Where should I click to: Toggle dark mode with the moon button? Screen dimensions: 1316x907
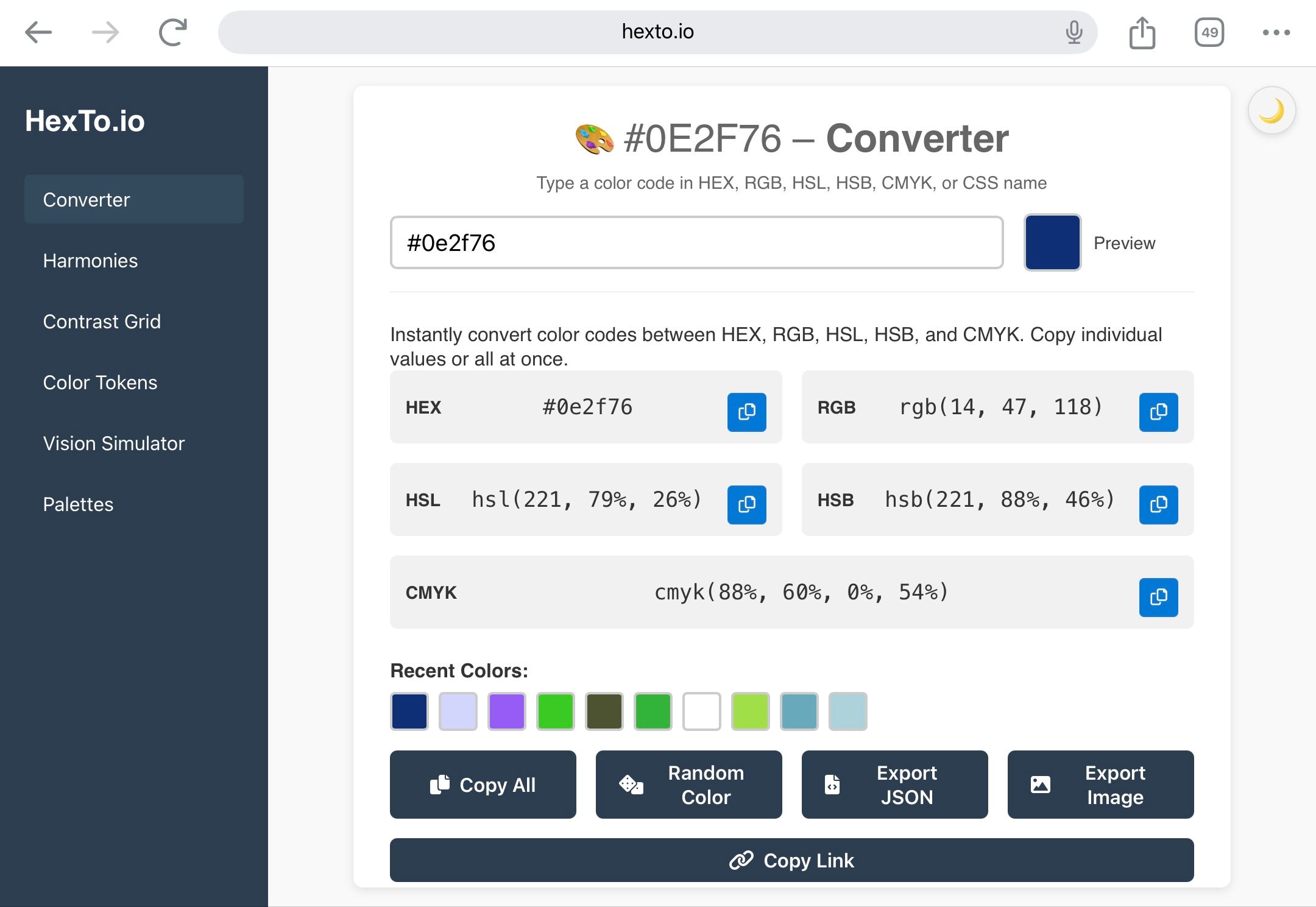pyautogui.click(x=1272, y=111)
